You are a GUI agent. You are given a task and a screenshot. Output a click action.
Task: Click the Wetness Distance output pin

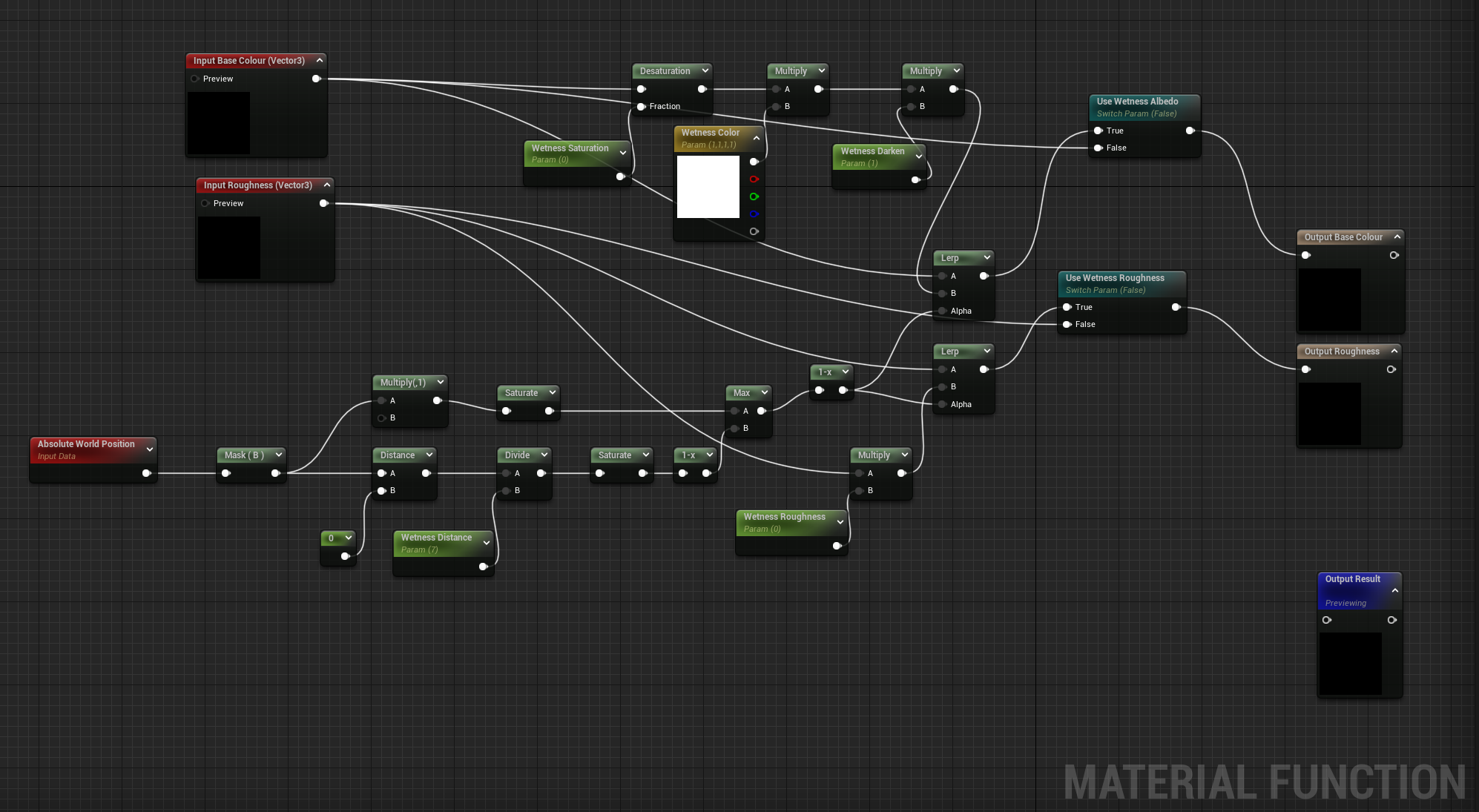pos(483,567)
